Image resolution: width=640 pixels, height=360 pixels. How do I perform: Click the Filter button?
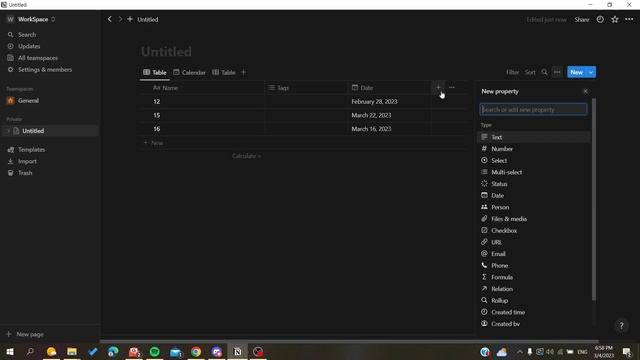512,72
